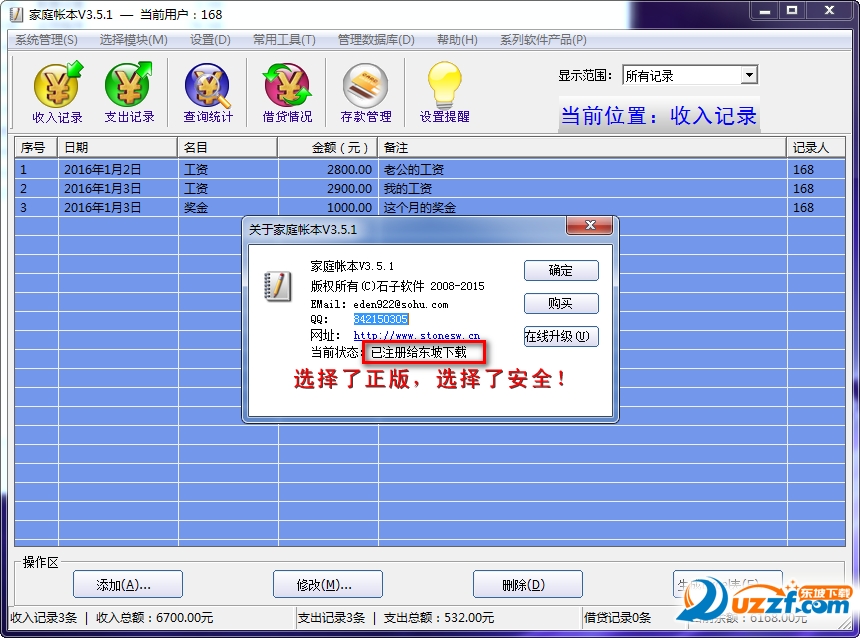Open the 选择模块(M) menu
The width and height of the screenshot is (860, 638).
[133, 40]
